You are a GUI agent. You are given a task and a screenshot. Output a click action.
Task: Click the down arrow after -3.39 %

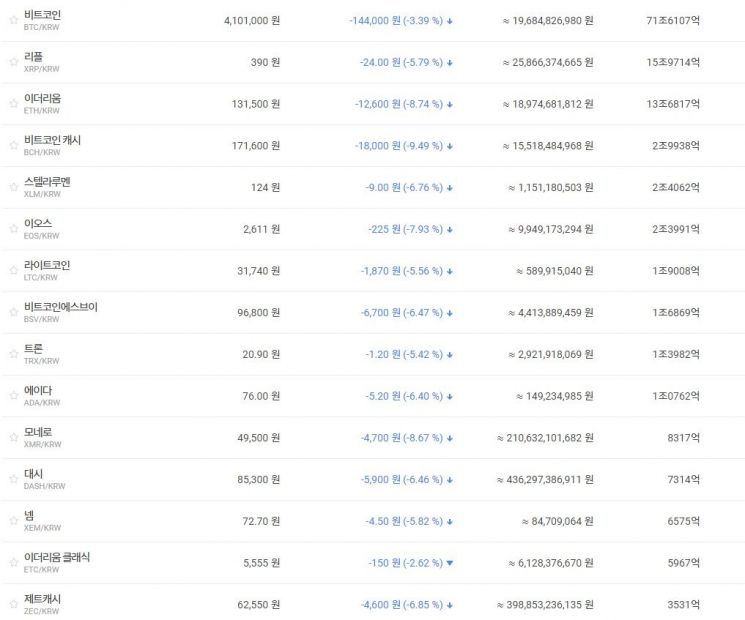pos(449,21)
